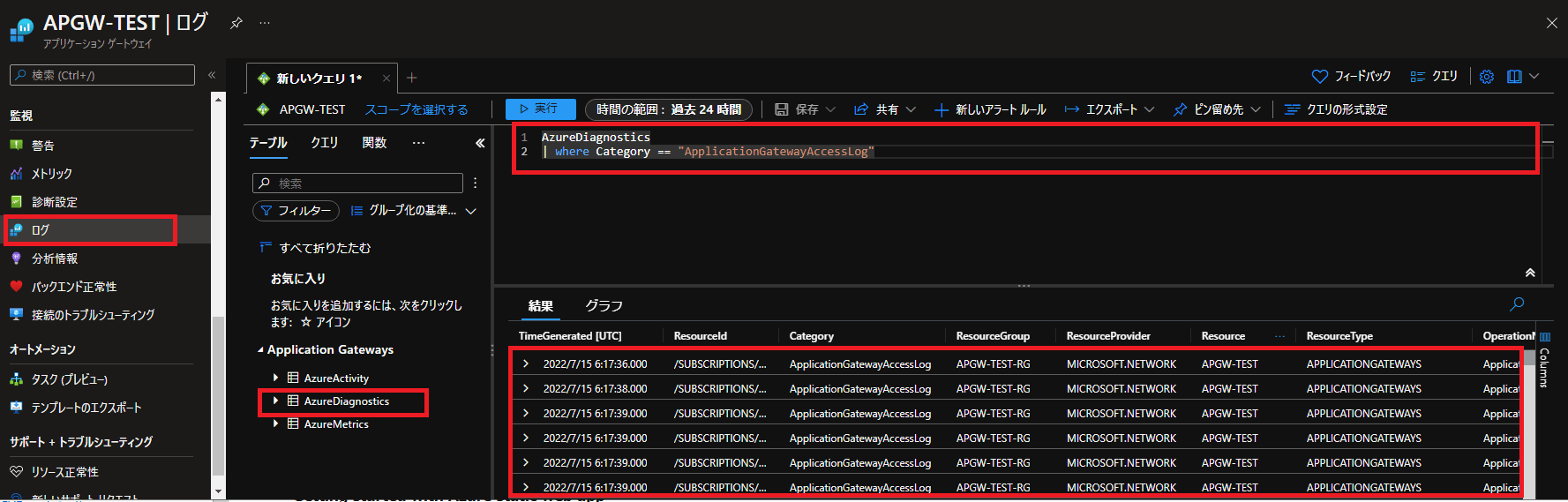Open the エクスポート dropdown
This screenshot has width=1568, height=502.
pyautogui.click(x=1109, y=109)
